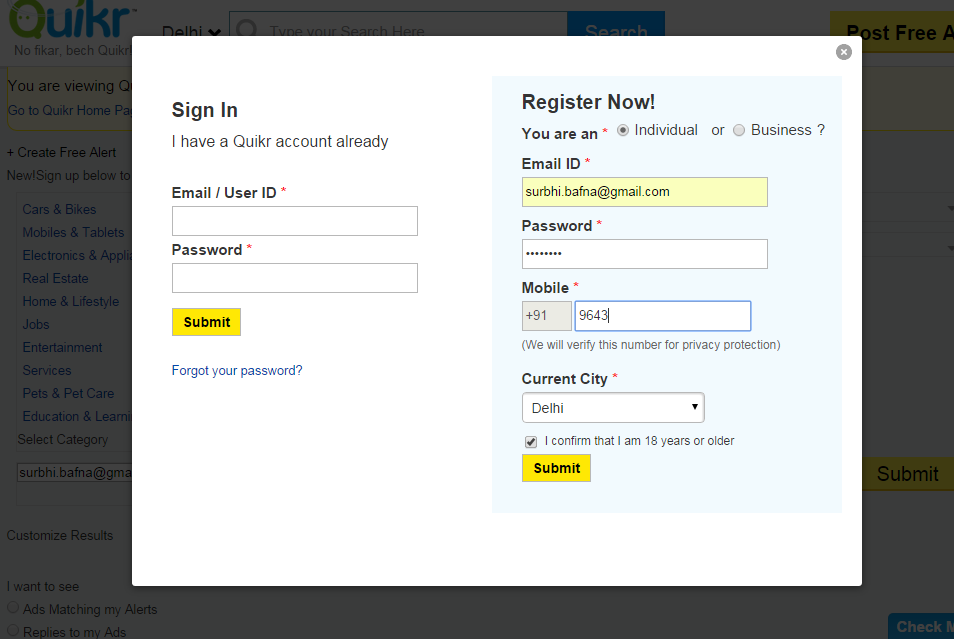Click the Quikr logo
Viewport: 954px width, 639px height.
tap(71, 19)
